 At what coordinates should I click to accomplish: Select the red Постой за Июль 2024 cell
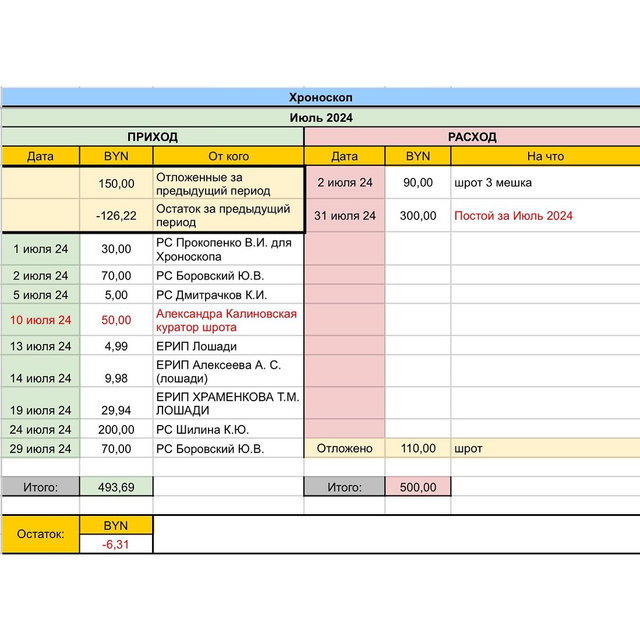(545, 216)
